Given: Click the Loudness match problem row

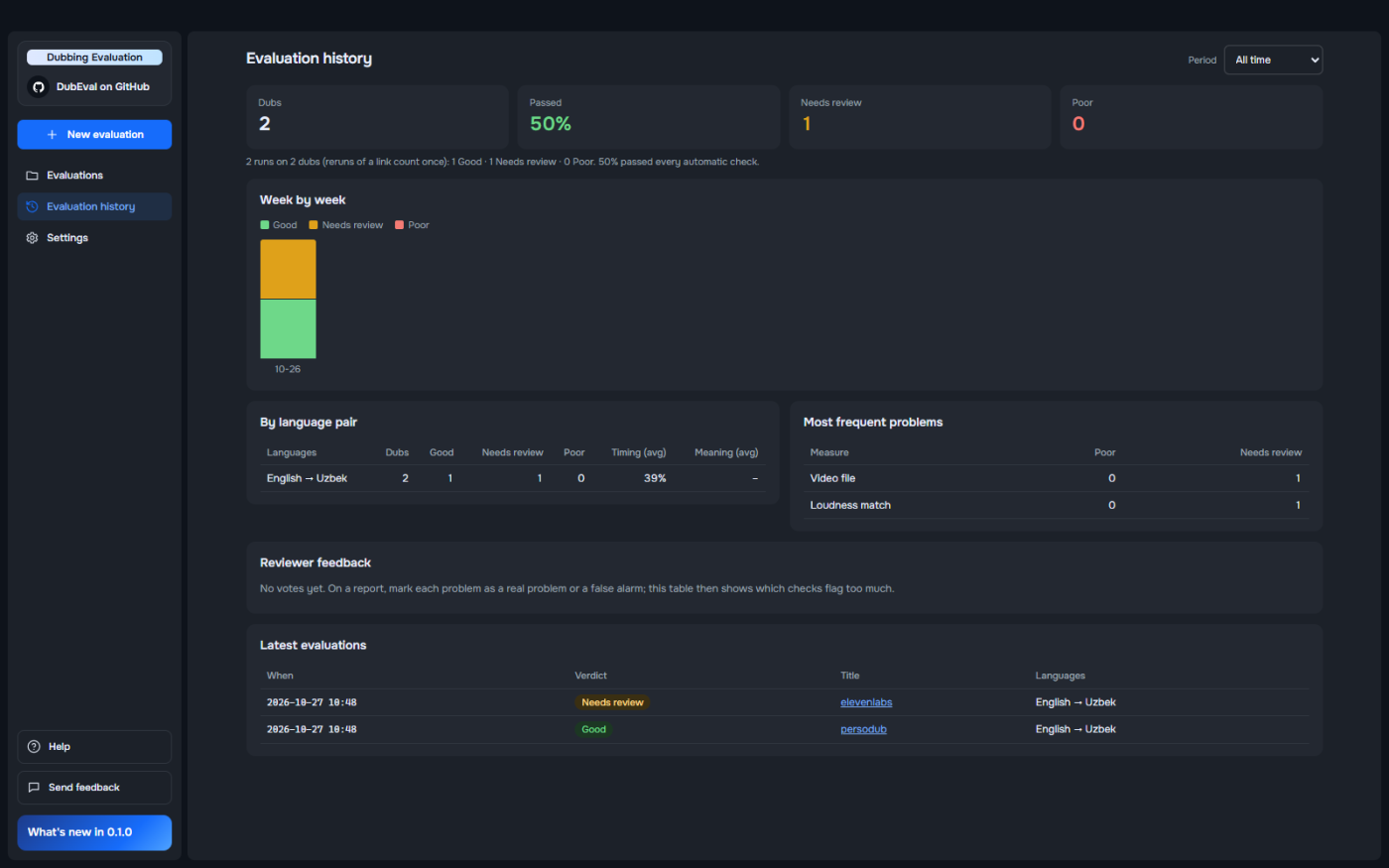Looking at the screenshot, I should [x=1056, y=505].
